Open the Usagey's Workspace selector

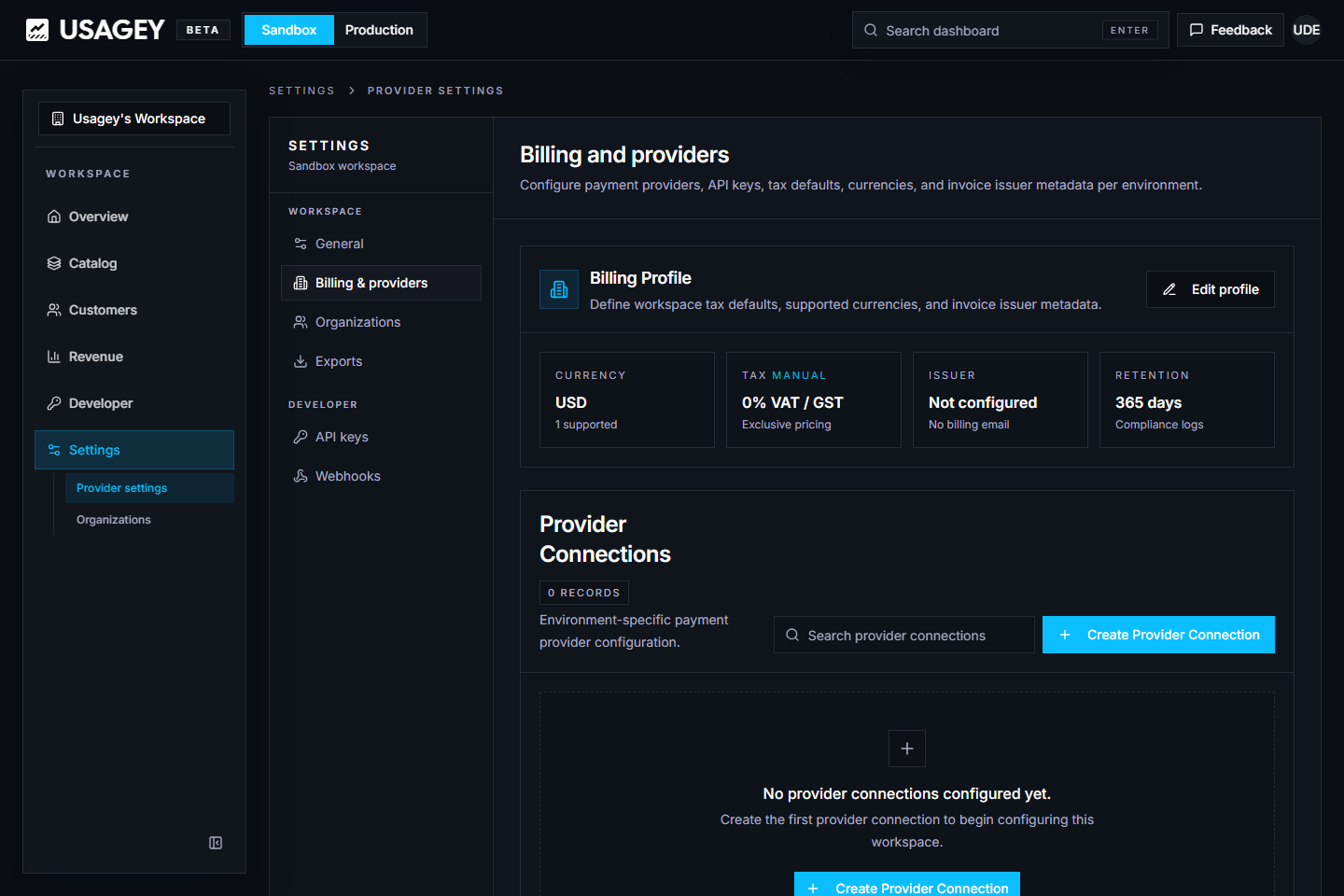point(134,119)
